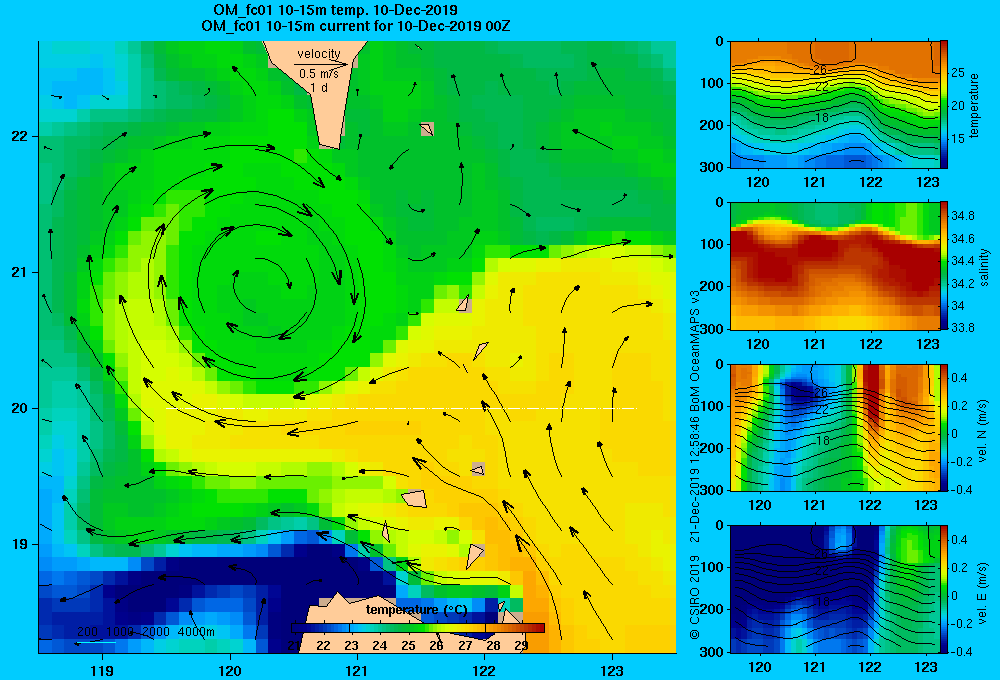
Task: Pick the vertical salinity colorbar
Action: coord(944,266)
